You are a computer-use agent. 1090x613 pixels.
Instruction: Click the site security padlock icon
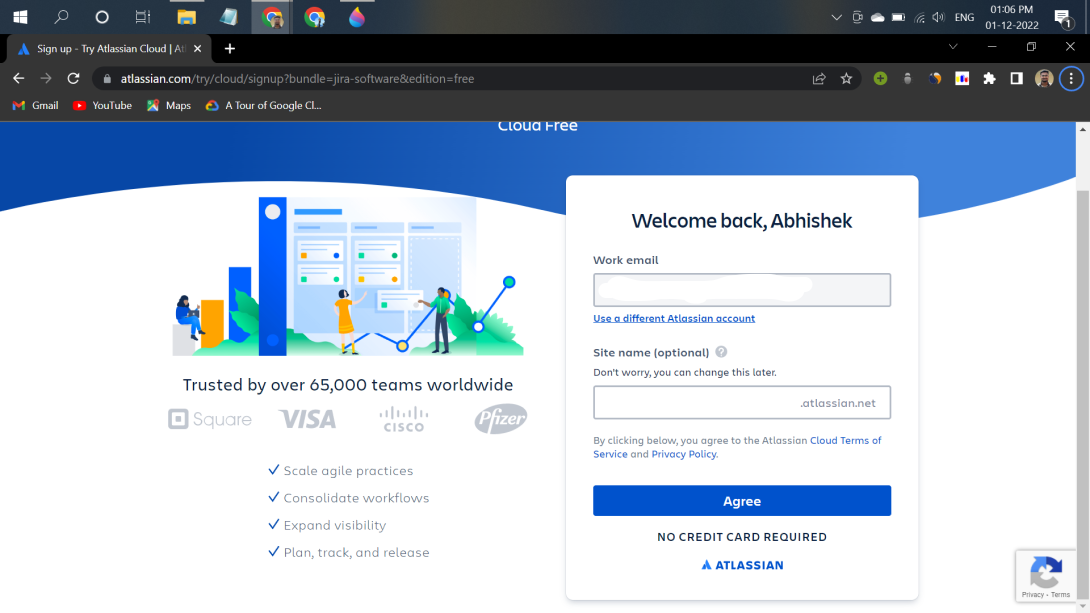click(107, 78)
